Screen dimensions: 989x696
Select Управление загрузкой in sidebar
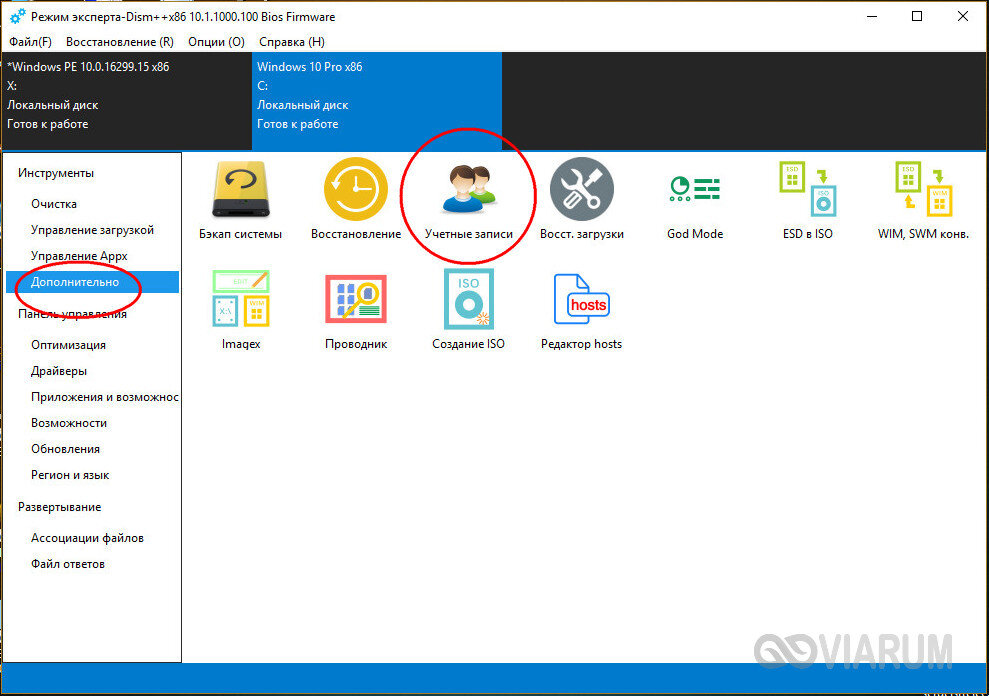(92, 230)
